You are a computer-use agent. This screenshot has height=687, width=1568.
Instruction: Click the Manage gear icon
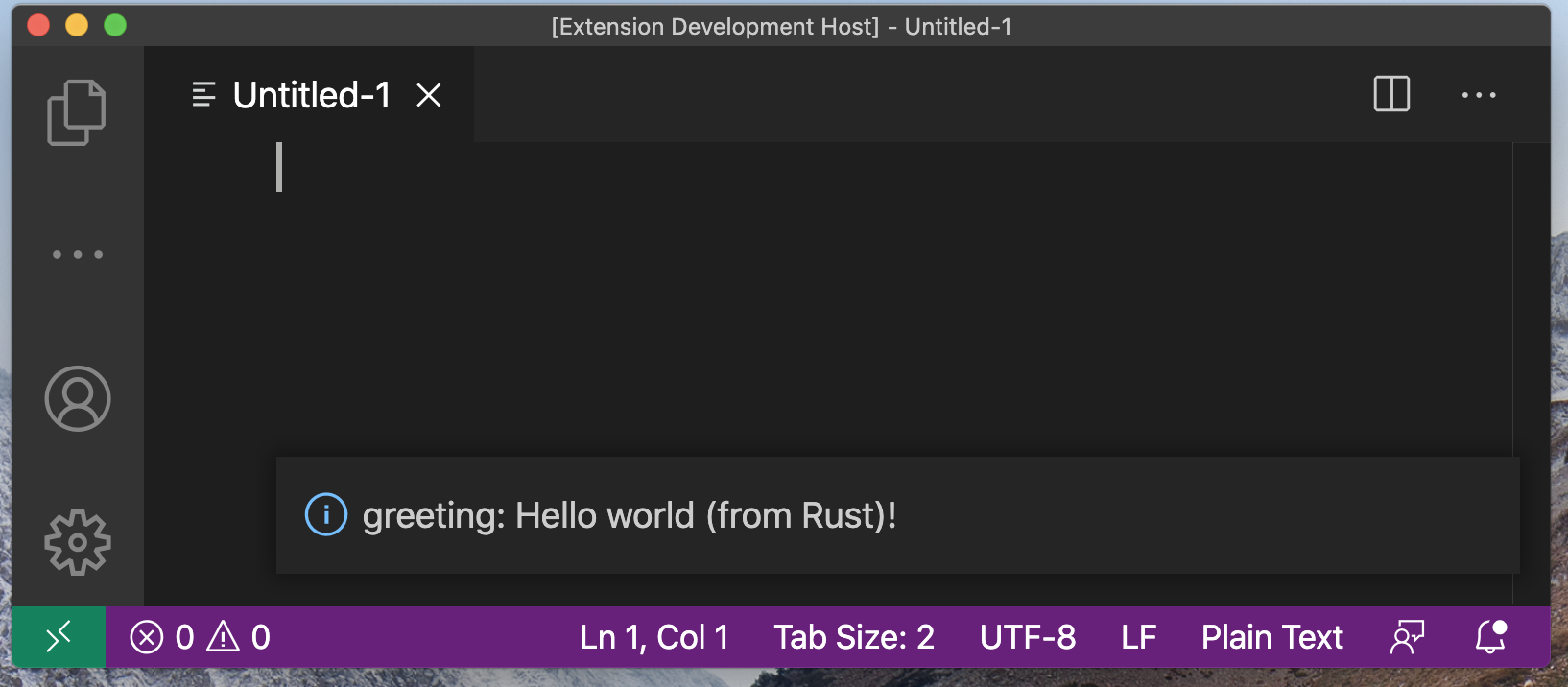78,542
